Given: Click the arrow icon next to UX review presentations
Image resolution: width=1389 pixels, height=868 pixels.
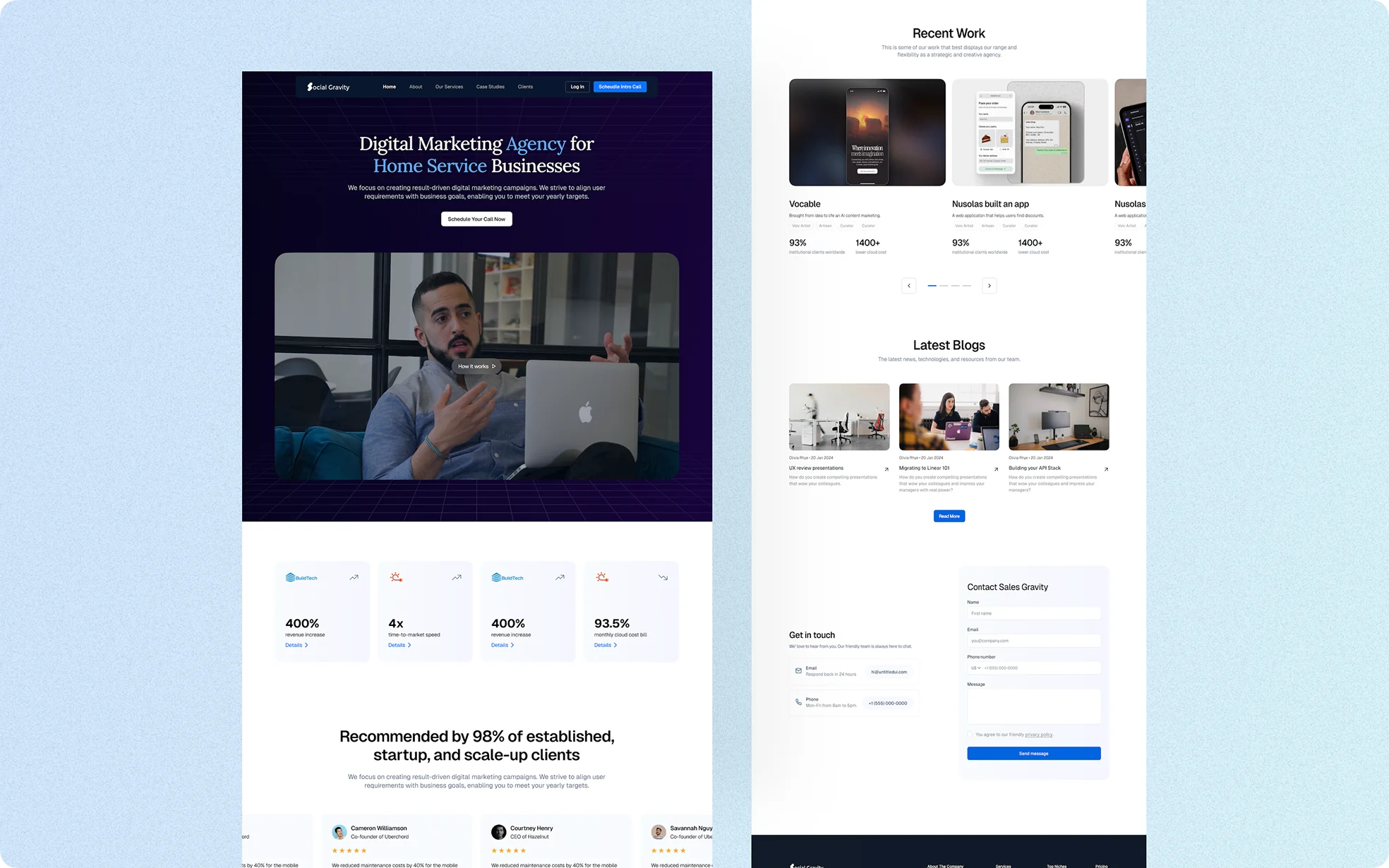Looking at the screenshot, I should 886,469.
